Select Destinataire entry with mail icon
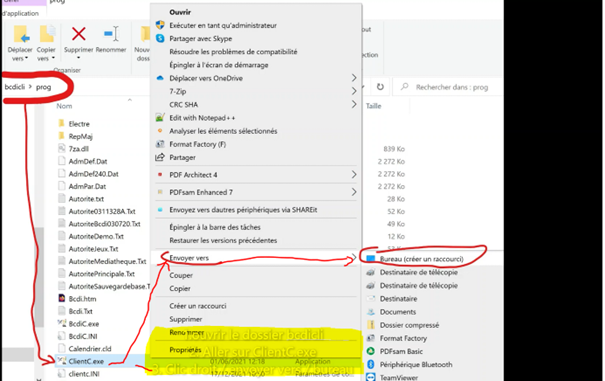The width and height of the screenshot is (605, 381). tap(398, 299)
